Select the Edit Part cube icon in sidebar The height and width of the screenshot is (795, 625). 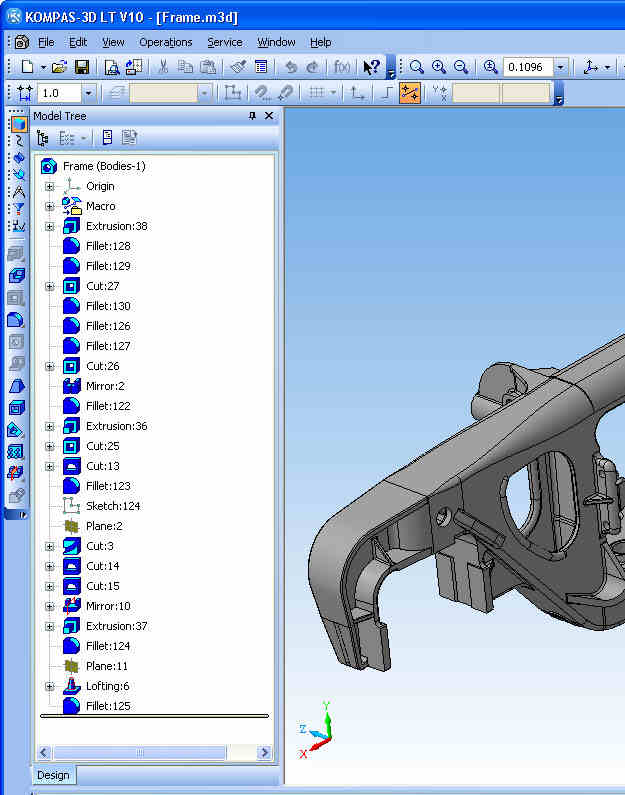[x=19, y=124]
